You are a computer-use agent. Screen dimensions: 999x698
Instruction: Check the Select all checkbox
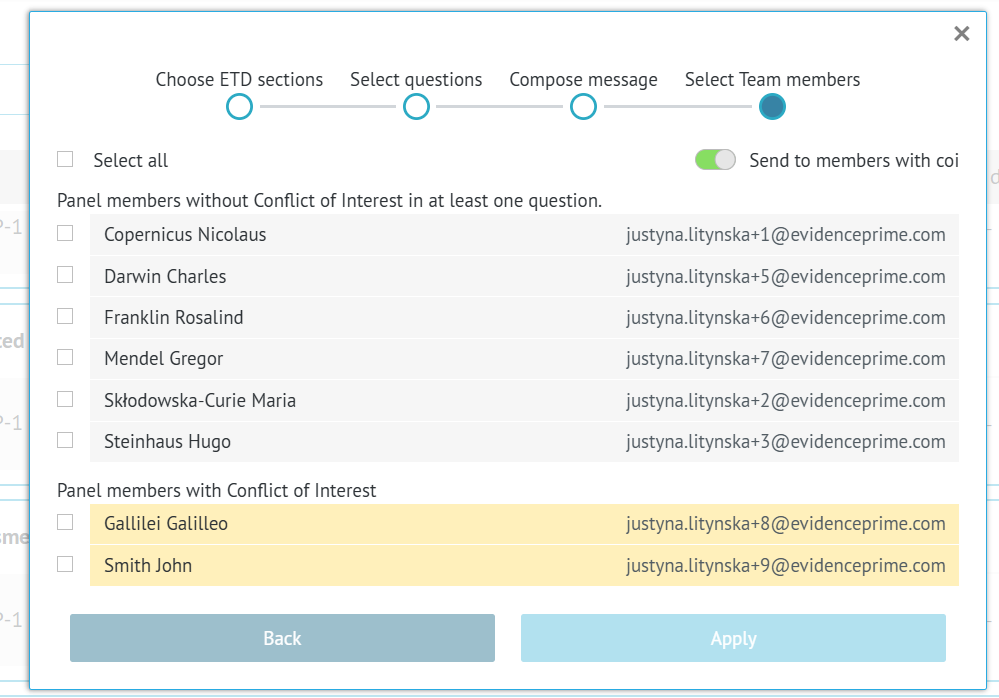(x=66, y=159)
